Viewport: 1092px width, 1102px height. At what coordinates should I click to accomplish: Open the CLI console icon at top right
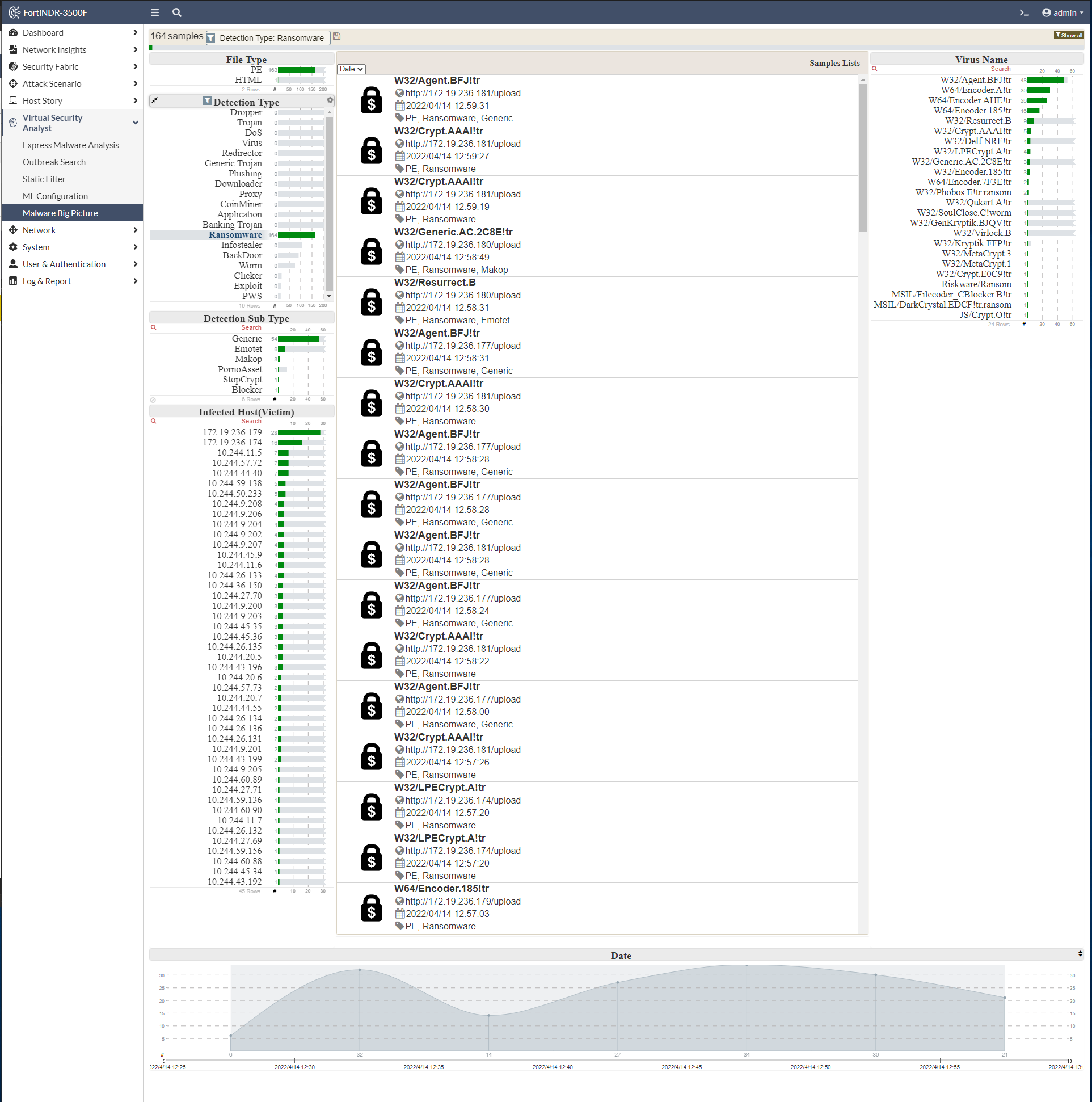(1024, 12)
